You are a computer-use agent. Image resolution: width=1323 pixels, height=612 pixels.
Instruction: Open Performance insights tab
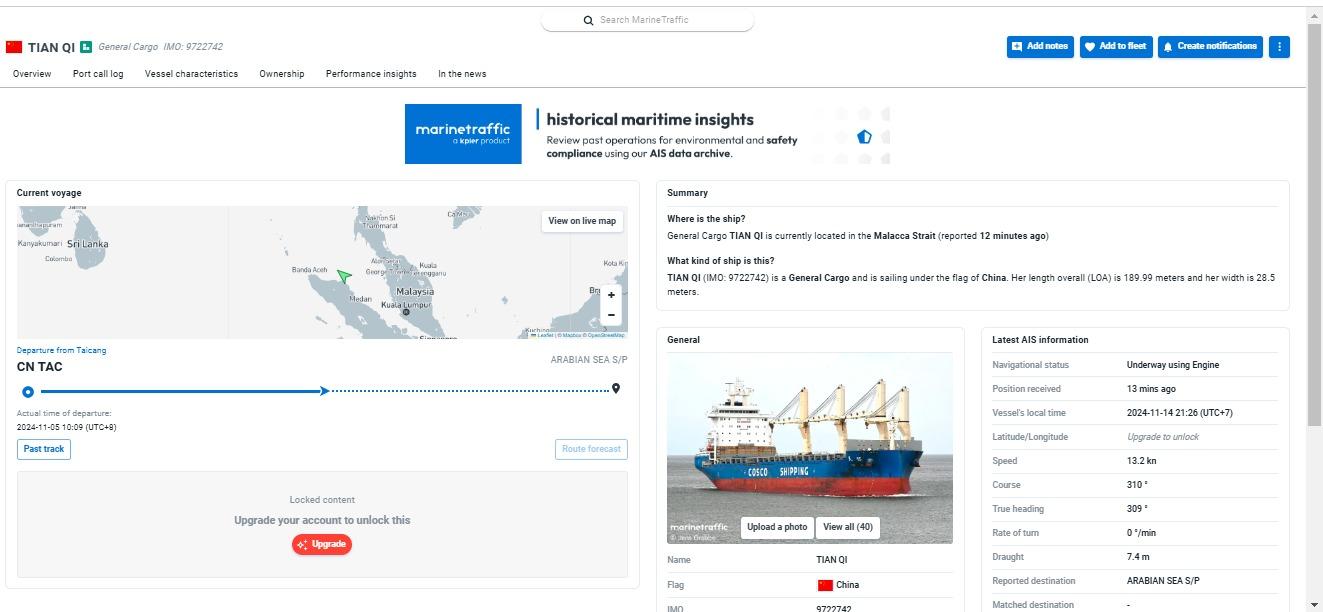371,74
